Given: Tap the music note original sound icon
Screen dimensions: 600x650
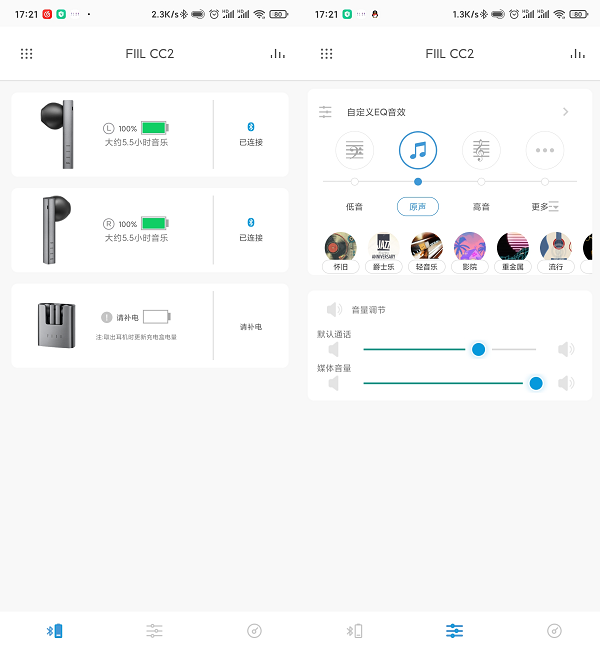Looking at the screenshot, I should click(418, 151).
